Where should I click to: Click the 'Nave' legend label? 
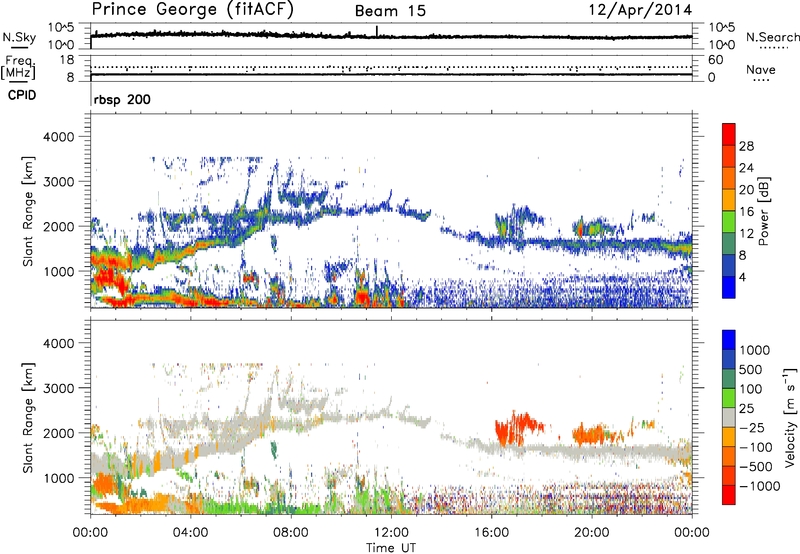coord(760,69)
